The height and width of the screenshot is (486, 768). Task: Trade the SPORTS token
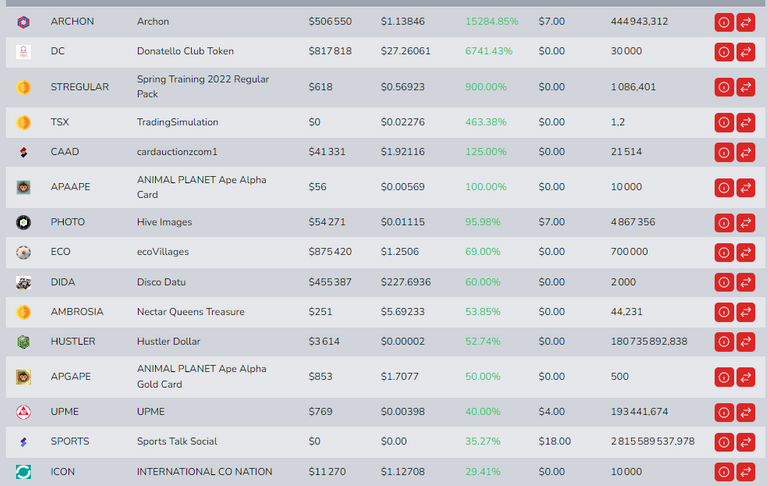[745, 442]
